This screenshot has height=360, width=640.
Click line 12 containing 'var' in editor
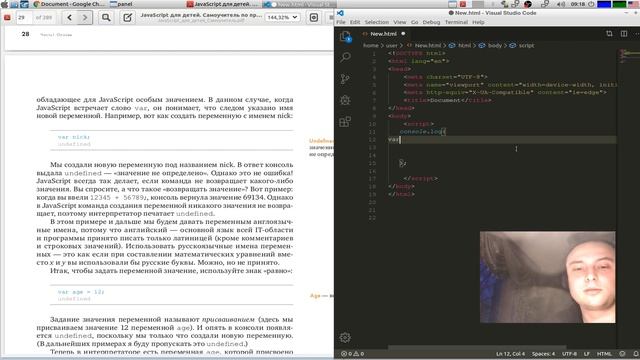click(502, 140)
